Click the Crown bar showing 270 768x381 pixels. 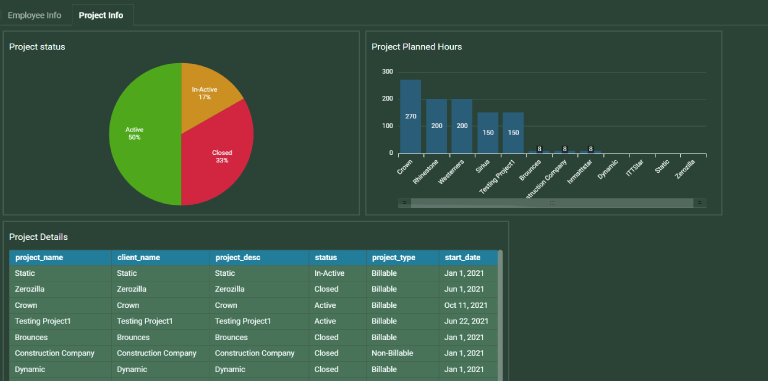tap(410, 117)
